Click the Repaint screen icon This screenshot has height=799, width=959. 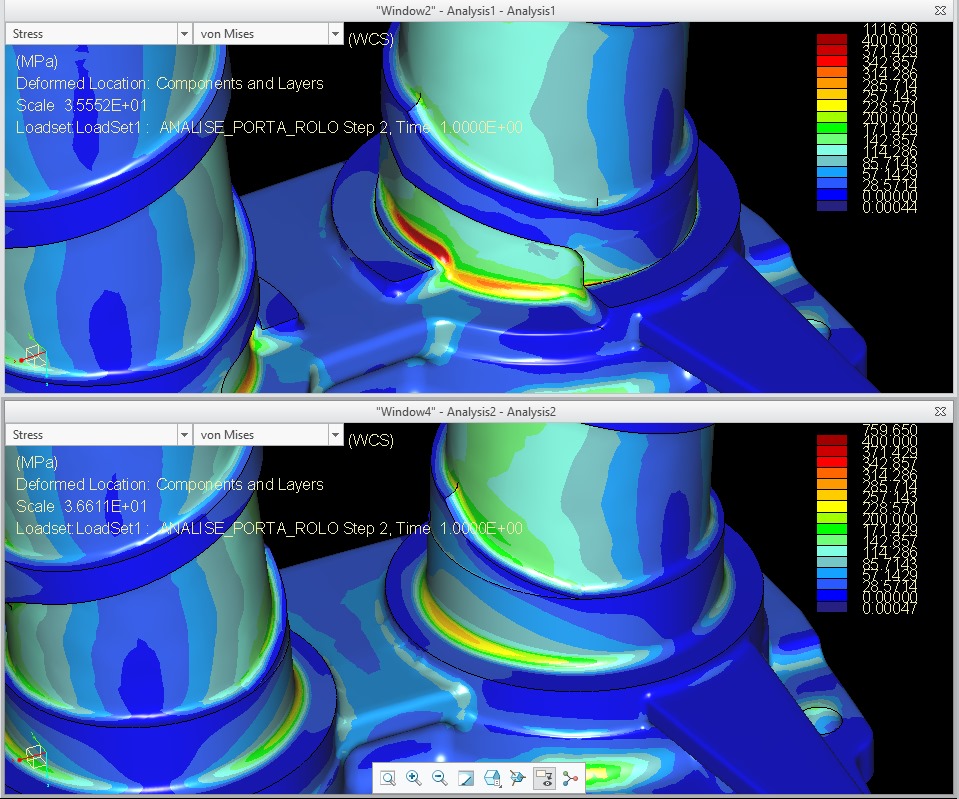click(x=466, y=778)
